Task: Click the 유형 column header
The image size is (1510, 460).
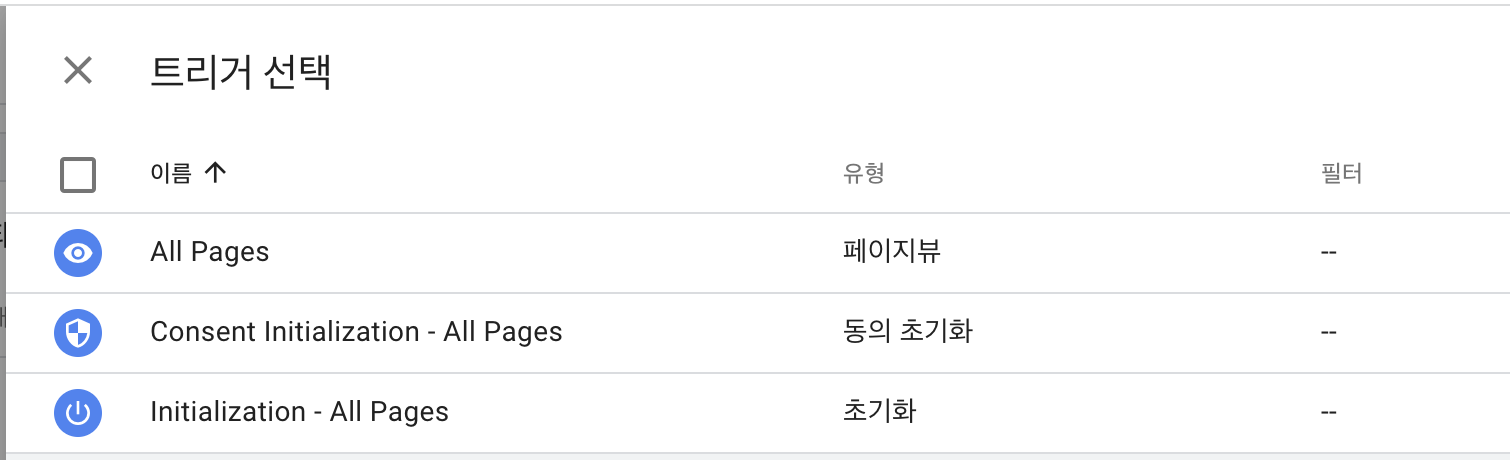Action: [864, 174]
